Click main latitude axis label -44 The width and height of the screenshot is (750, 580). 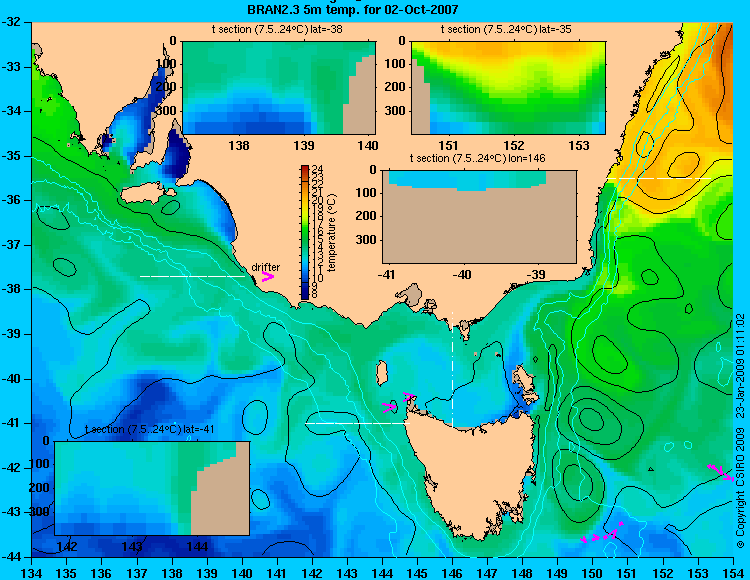pos(11,557)
